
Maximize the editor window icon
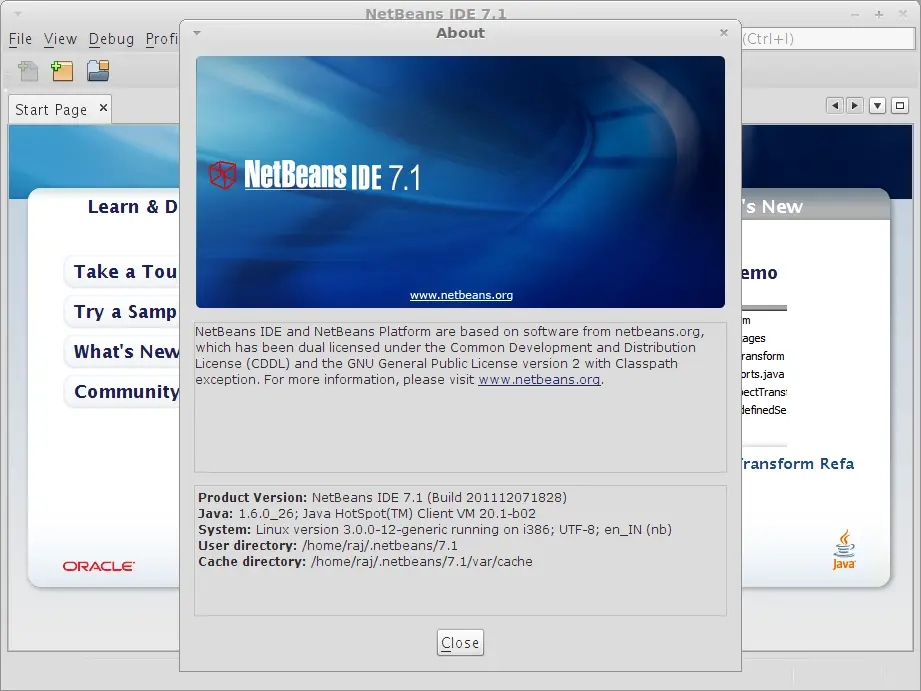coord(900,106)
